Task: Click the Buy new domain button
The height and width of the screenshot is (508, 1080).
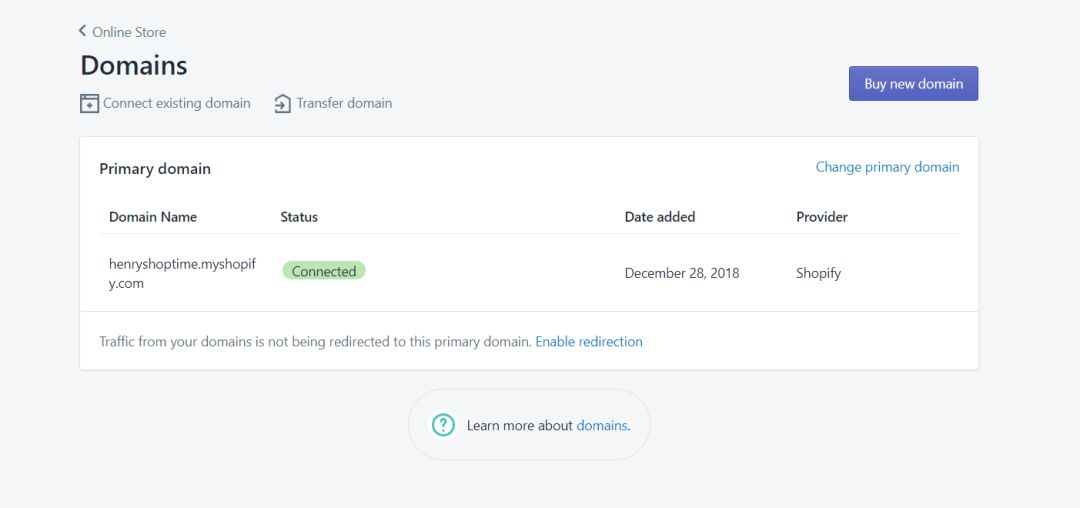Action: click(x=913, y=83)
